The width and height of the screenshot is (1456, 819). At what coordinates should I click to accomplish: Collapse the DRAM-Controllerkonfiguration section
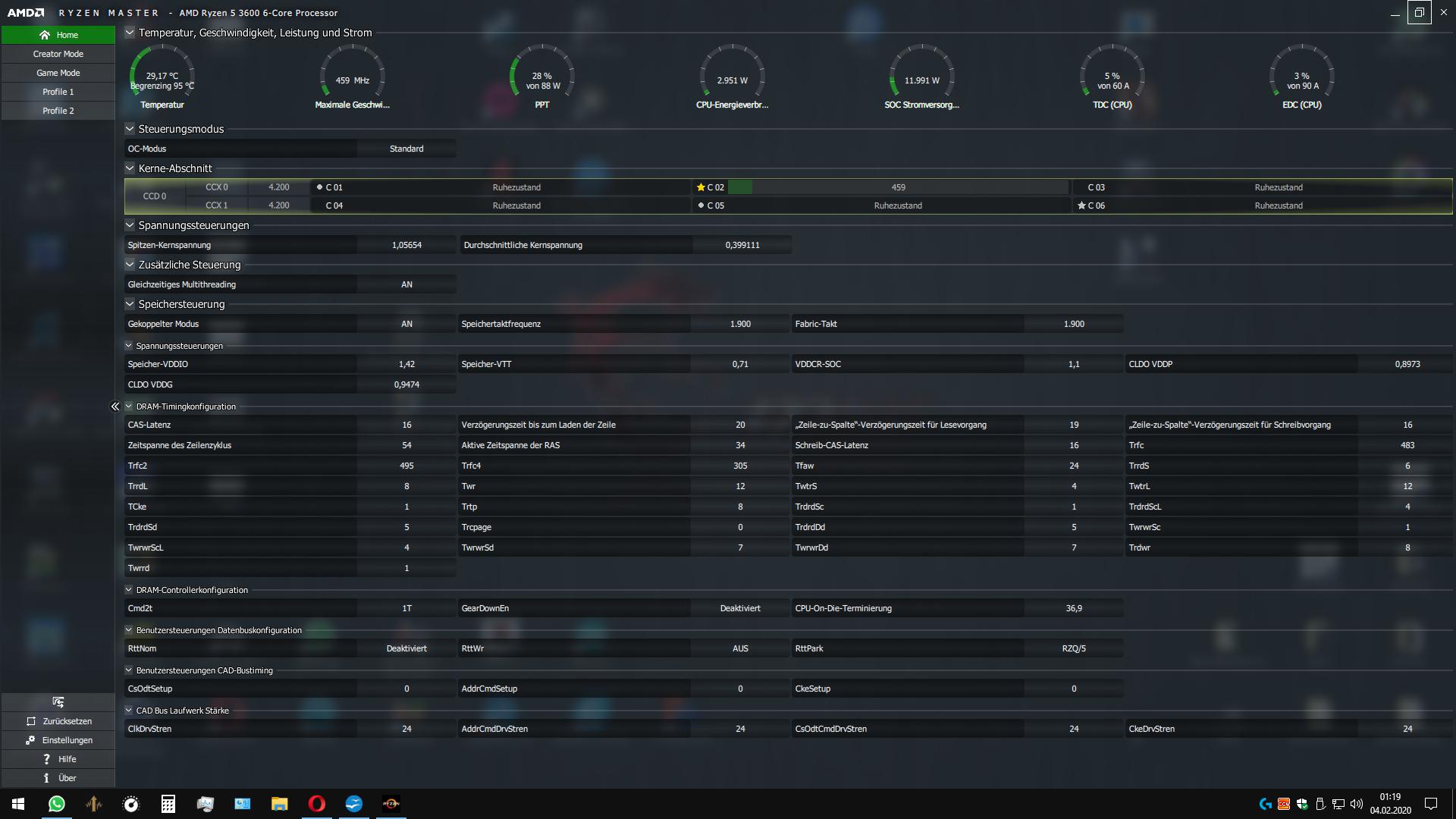pyautogui.click(x=129, y=590)
